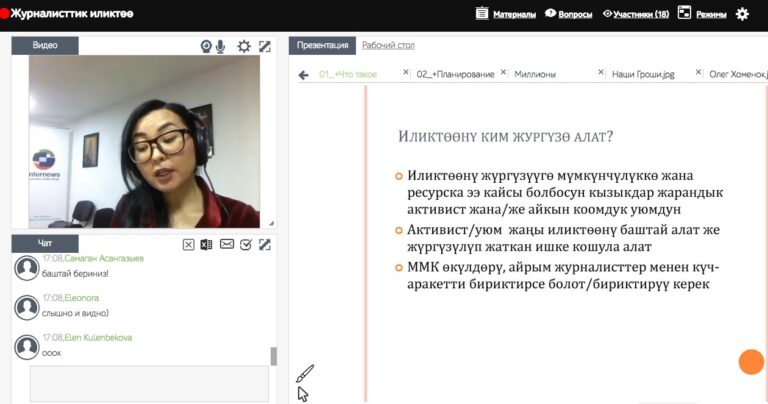
Task: Click the message "слышно и видно)"
Action: tap(75, 313)
